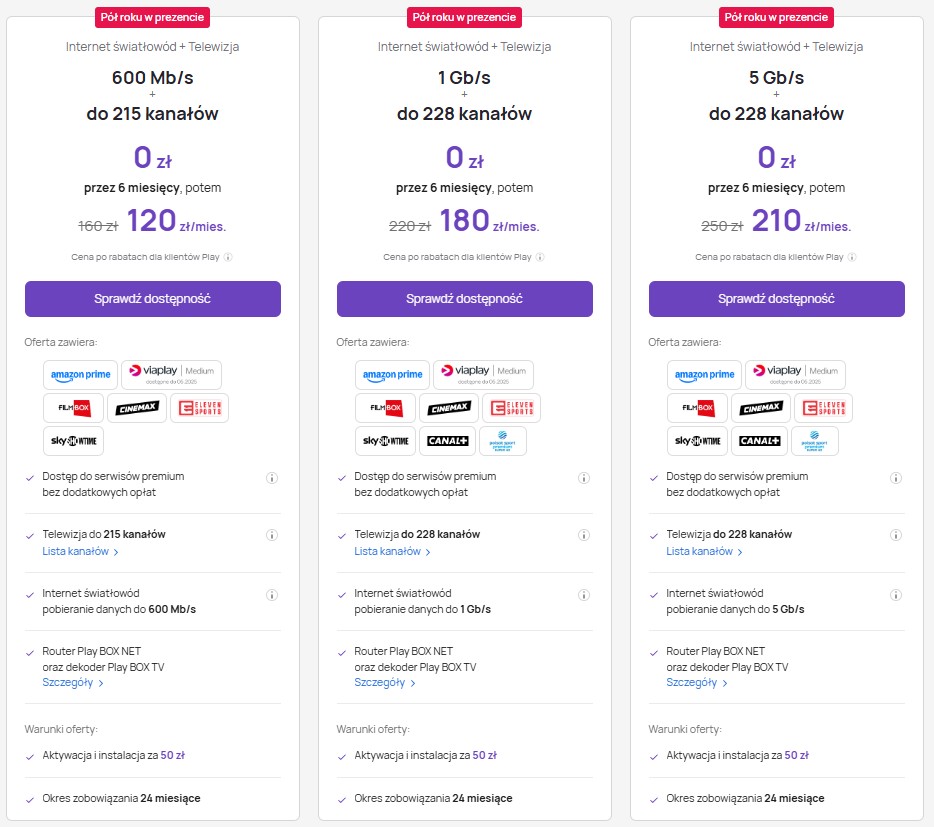Image resolution: width=934 pixels, height=827 pixels.
Task: Show info for Internet światłowód 1 Gb/s
Action: [584, 595]
